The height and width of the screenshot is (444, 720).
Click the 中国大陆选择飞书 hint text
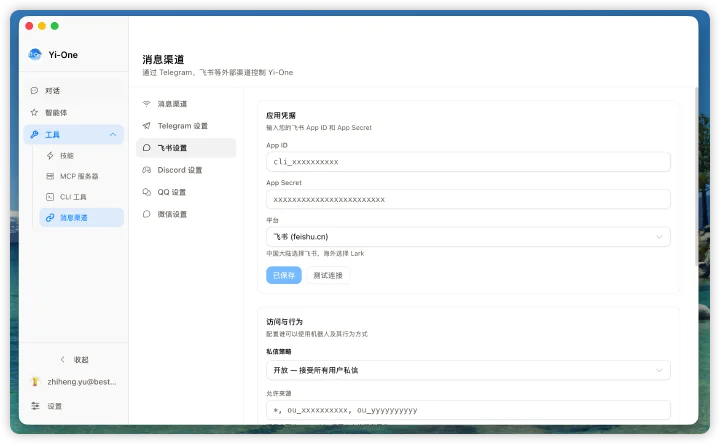pyautogui.click(x=315, y=253)
